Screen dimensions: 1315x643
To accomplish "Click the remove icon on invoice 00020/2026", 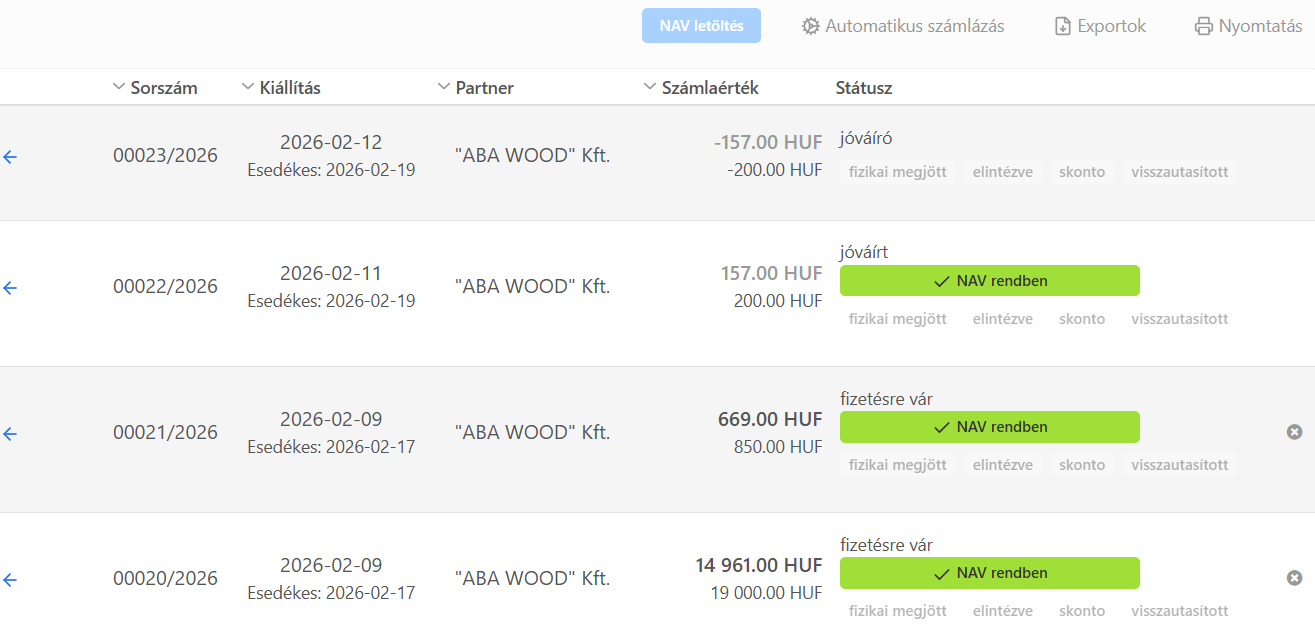I will pos(1294,578).
